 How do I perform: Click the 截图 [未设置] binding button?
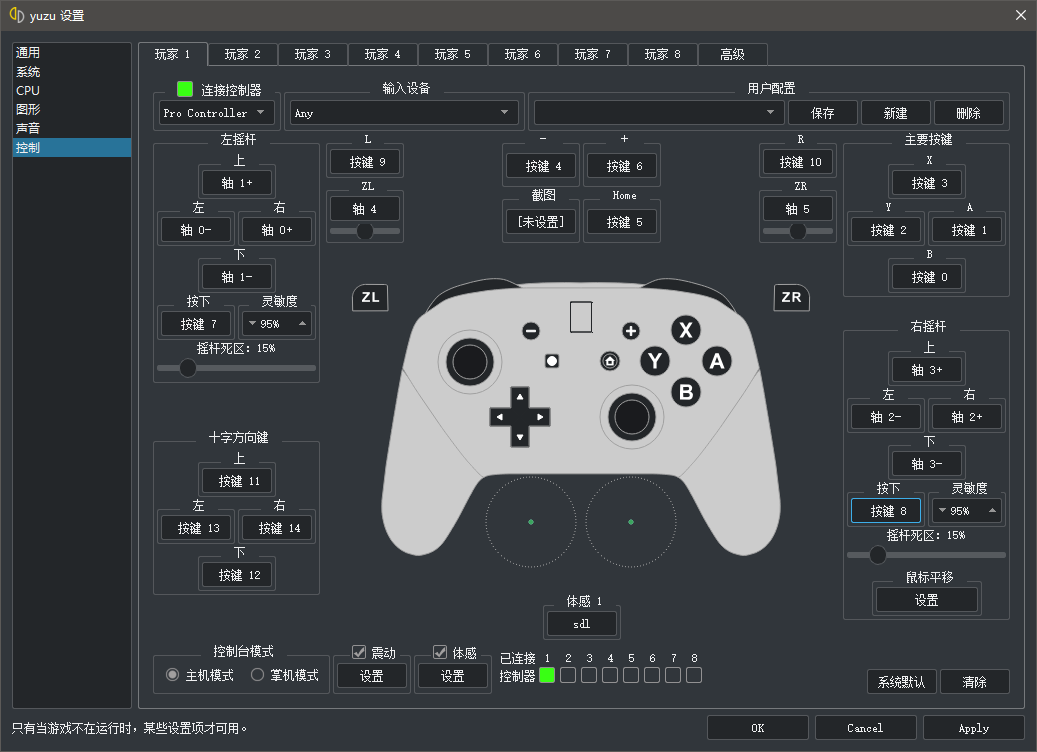click(x=540, y=222)
